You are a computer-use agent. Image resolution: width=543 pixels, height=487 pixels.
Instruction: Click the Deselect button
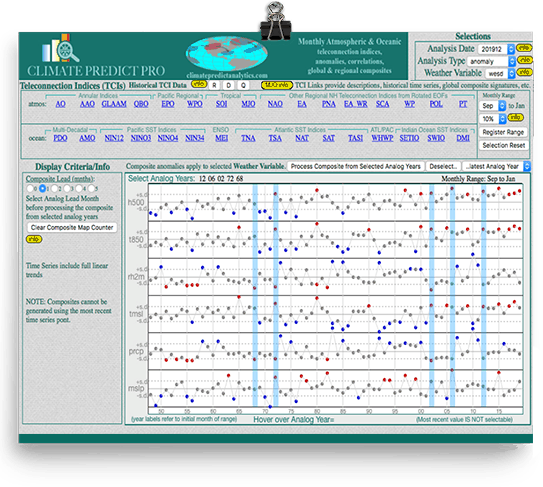pyautogui.click(x=443, y=166)
